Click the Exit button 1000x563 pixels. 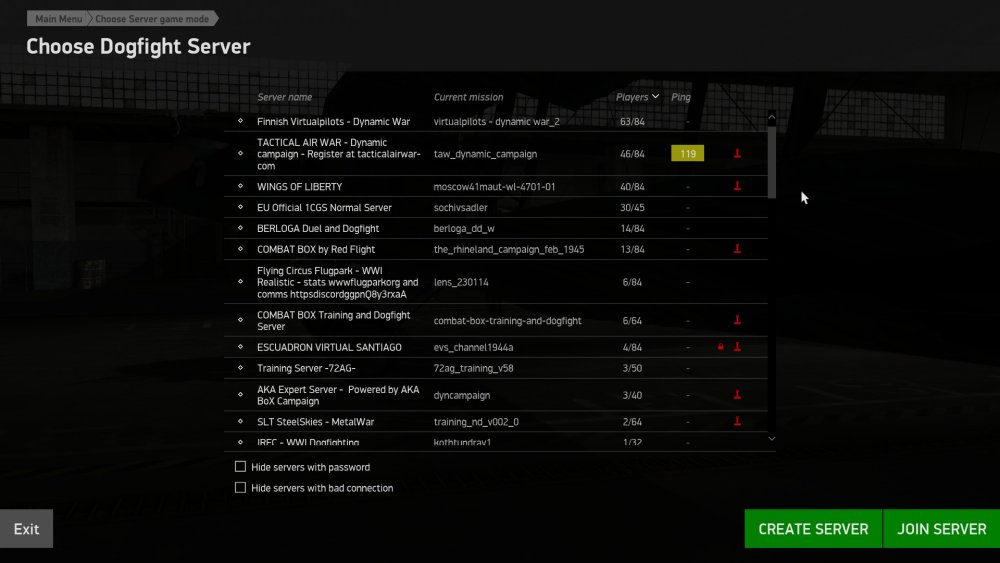26,529
